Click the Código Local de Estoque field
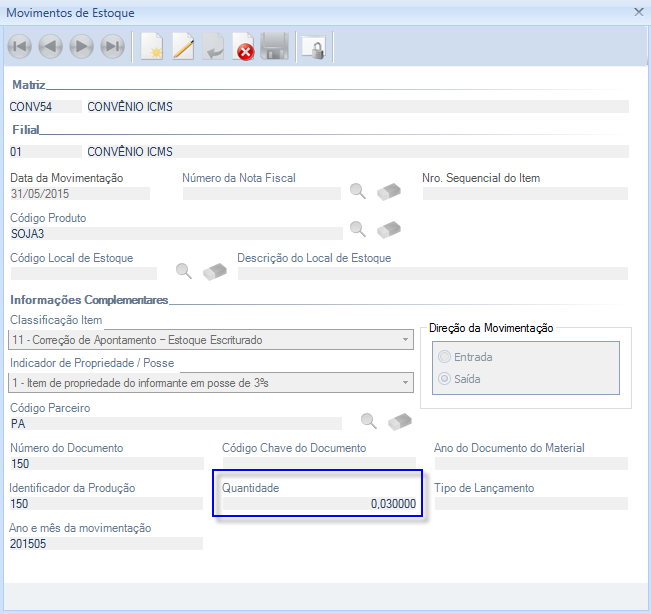The height and width of the screenshot is (614, 651). pos(83,274)
